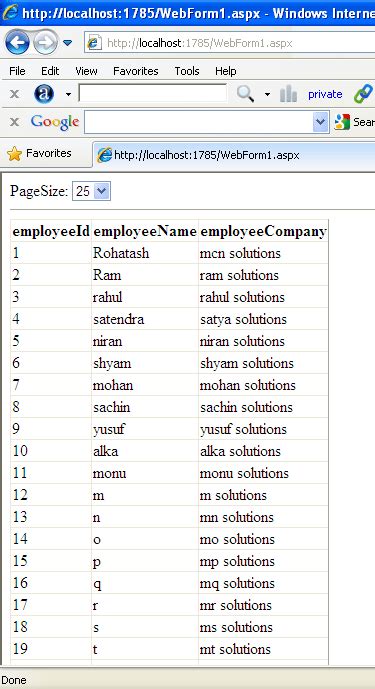Click the 'Done' status bar text
The height and width of the screenshot is (689, 375).
point(14,680)
